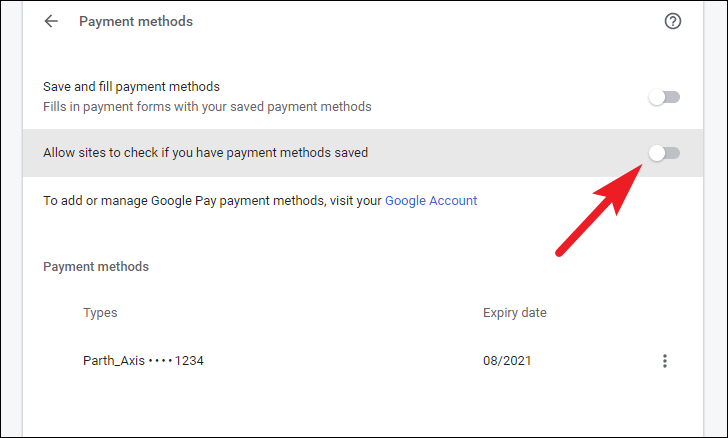Click the Allow sites to check label text

[205, 153]
